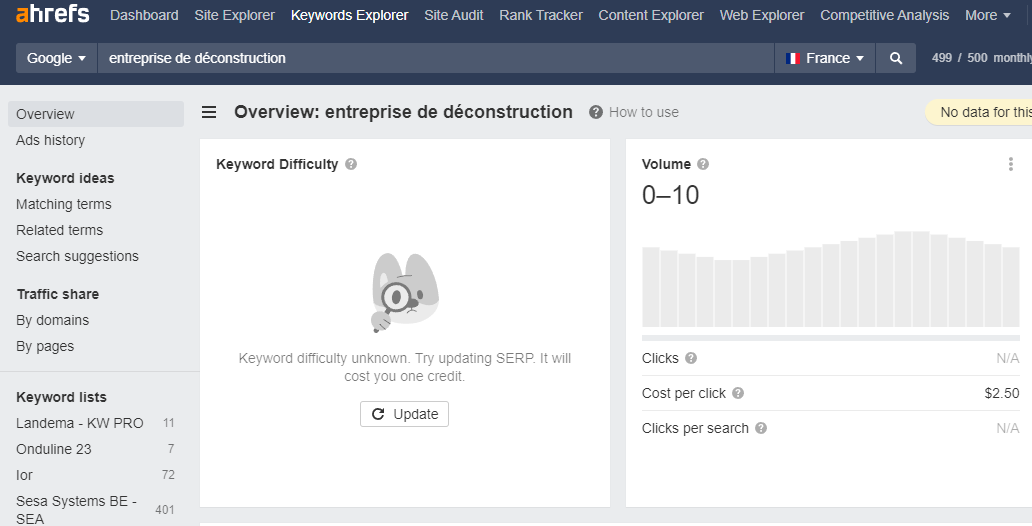This screenshot has height=526, width=1032.
Task: Click the French flag icon
Action: tap(792, 58)
